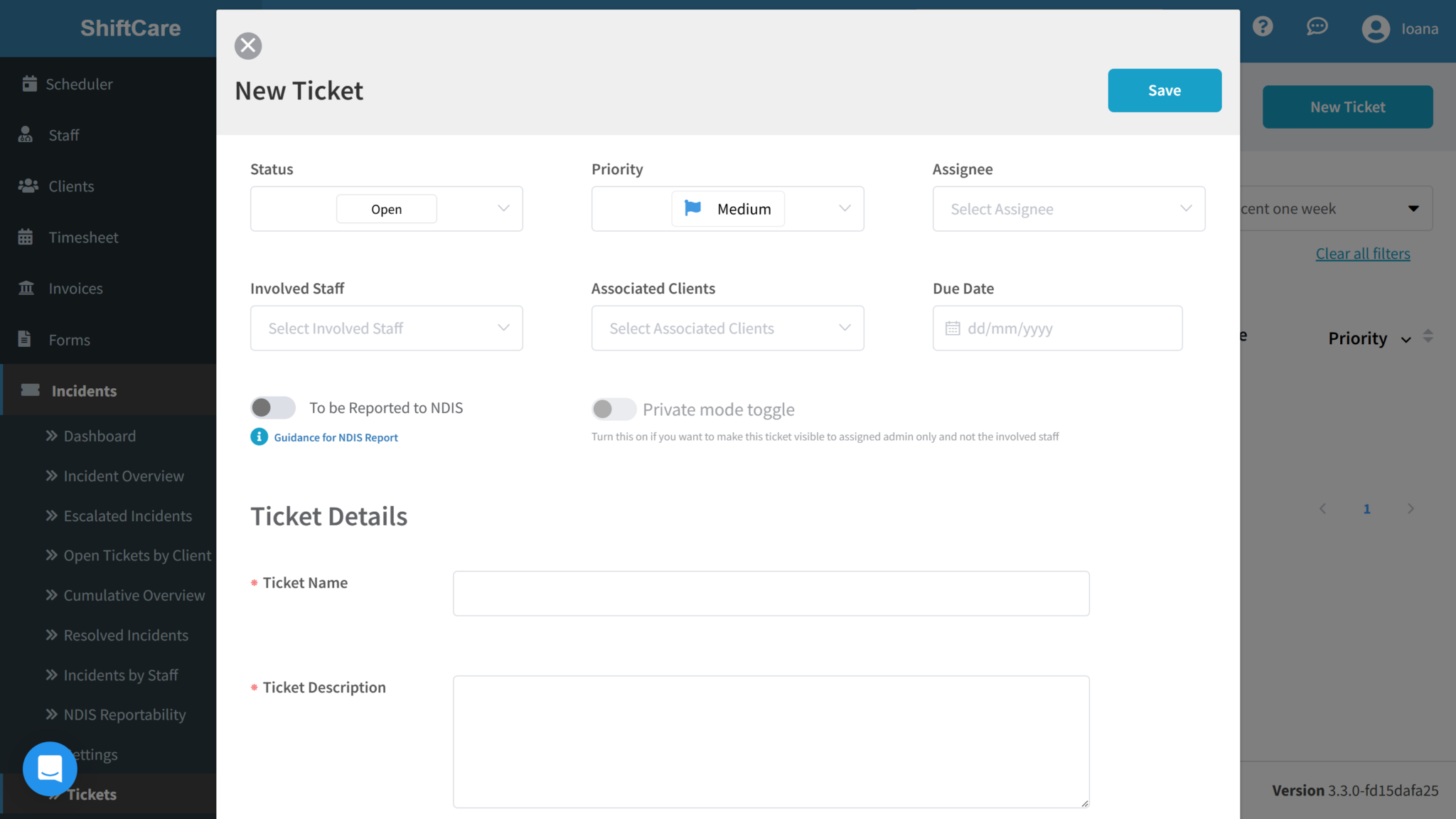Open the help question mark icon

1263,26
